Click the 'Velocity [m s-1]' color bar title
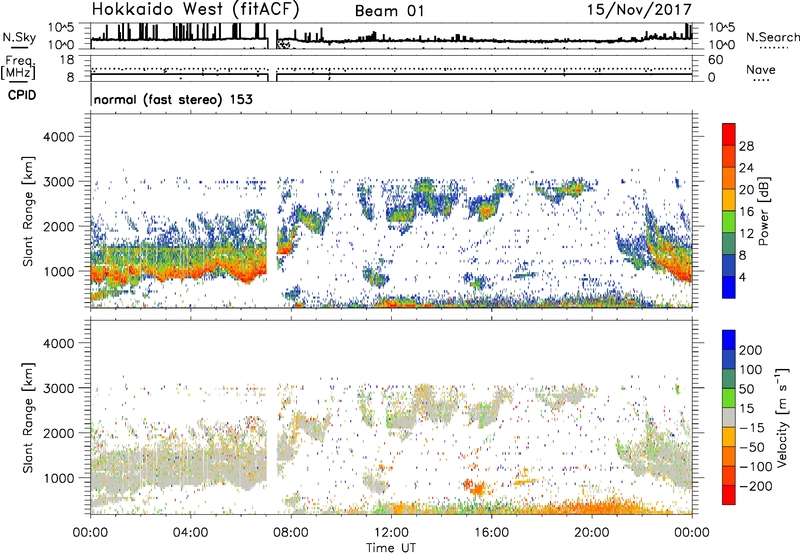 (x=782, y=417)
